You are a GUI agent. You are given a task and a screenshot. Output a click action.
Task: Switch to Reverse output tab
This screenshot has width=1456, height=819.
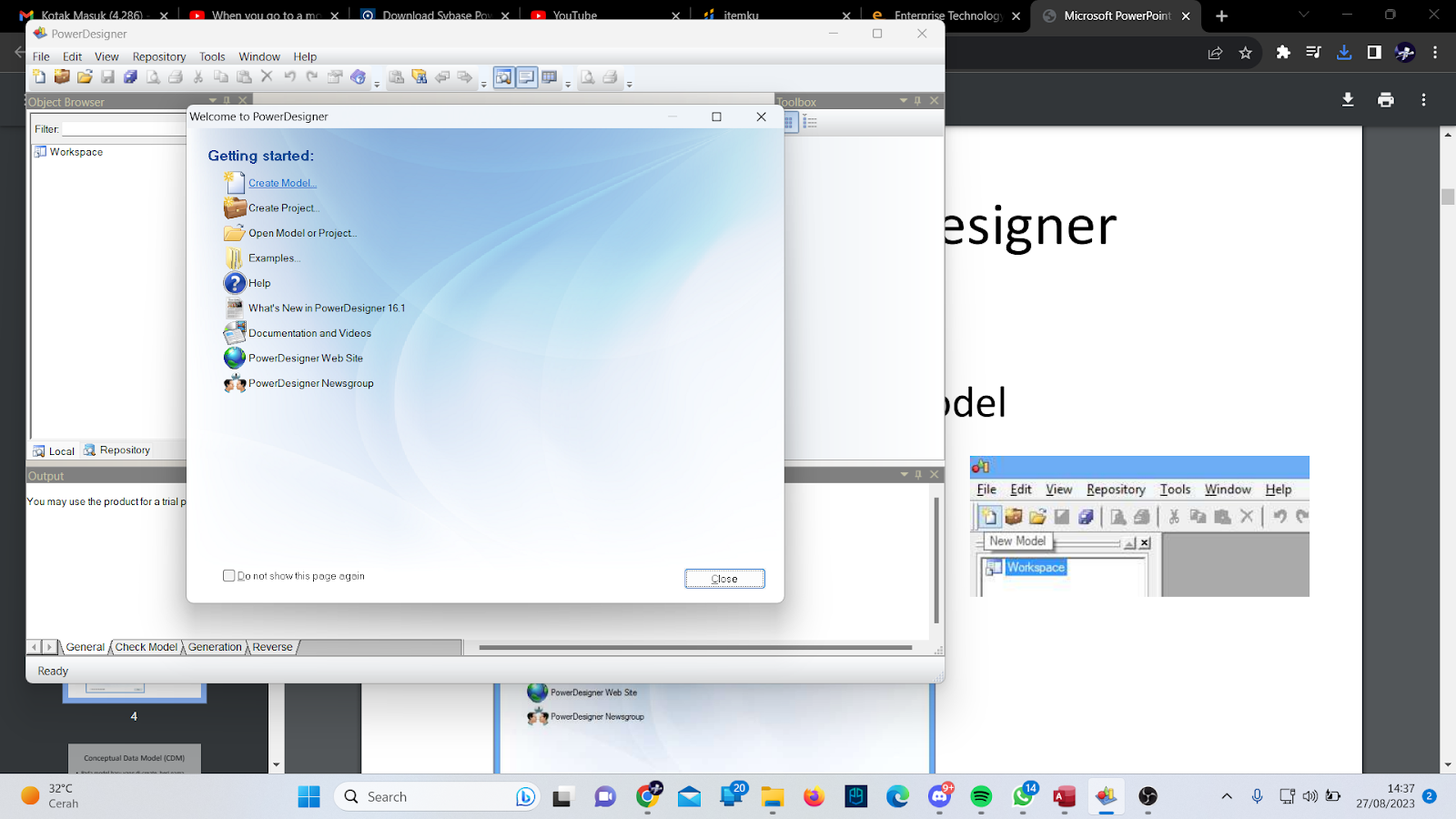272,647
